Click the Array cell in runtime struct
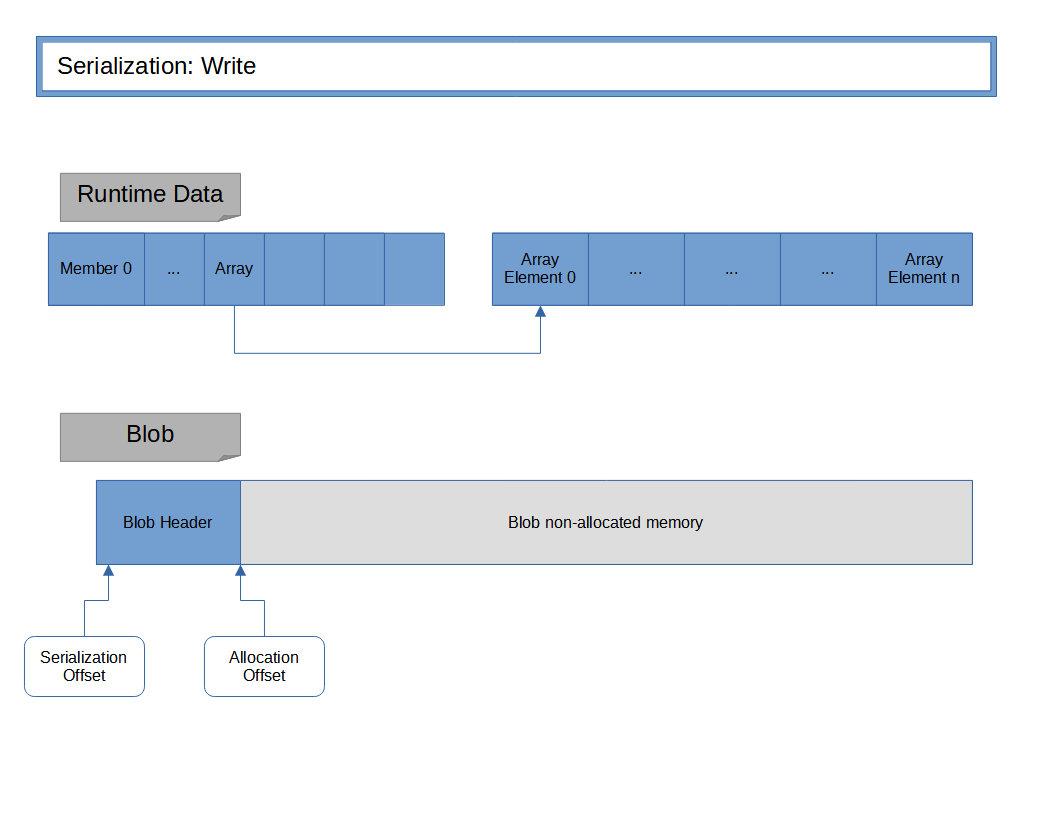Viewport: 1056px width, 816px height. click(x=234, y=269)
